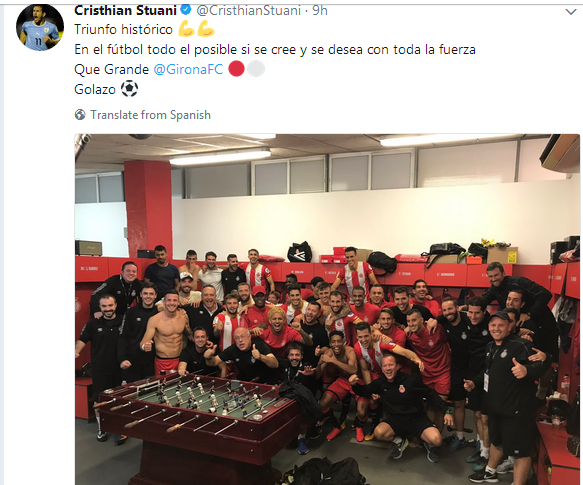This screenshot has width=583, height=485.
Task: Open the Cristhian Stuani display name link
Action: point(125,10)
